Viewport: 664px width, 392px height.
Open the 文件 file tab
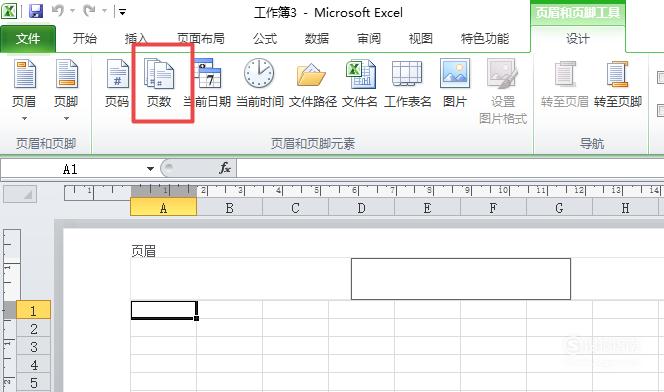point(28,39)
